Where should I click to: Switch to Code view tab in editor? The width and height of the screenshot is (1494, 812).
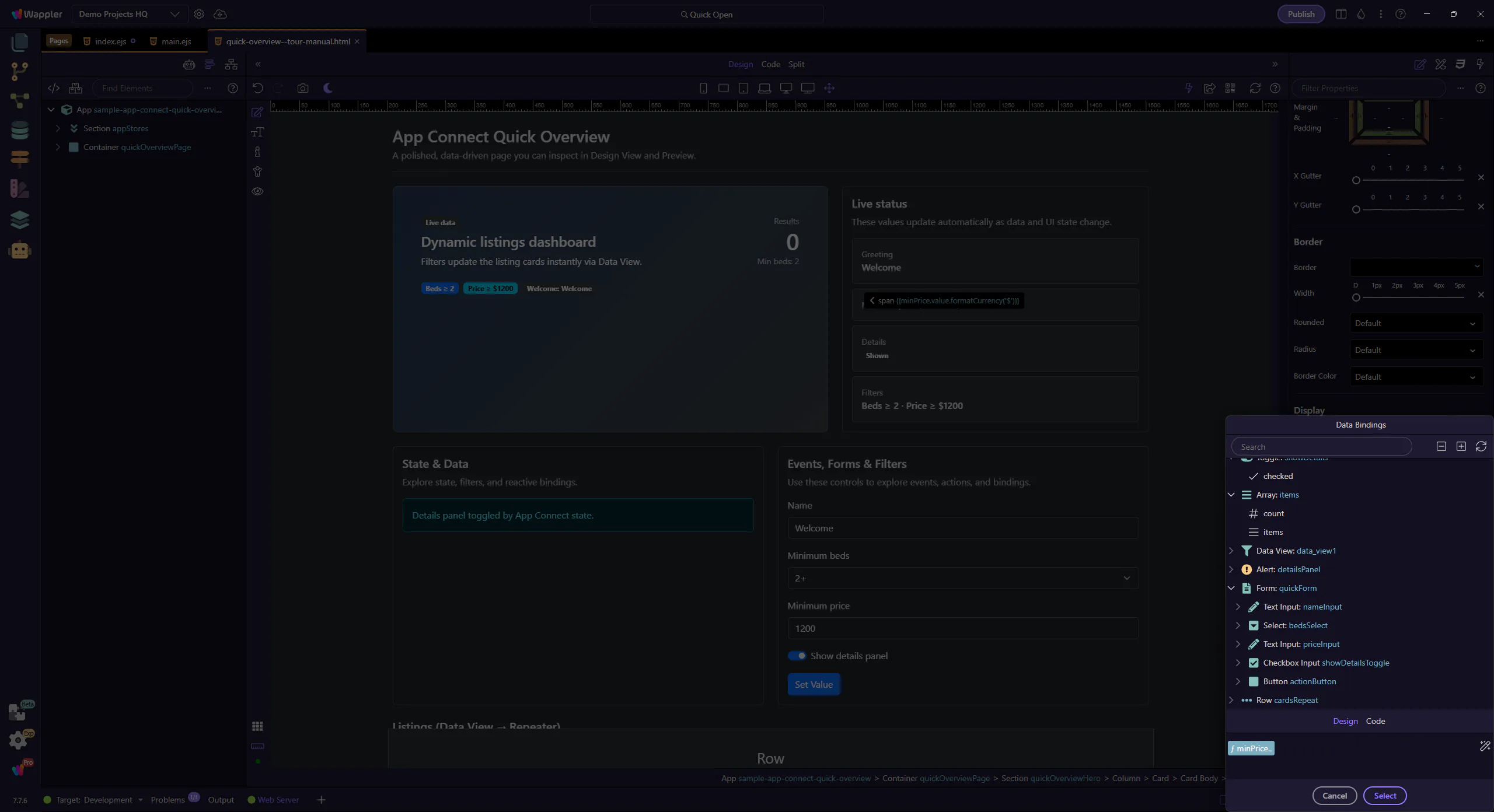[x=770, y=64]
